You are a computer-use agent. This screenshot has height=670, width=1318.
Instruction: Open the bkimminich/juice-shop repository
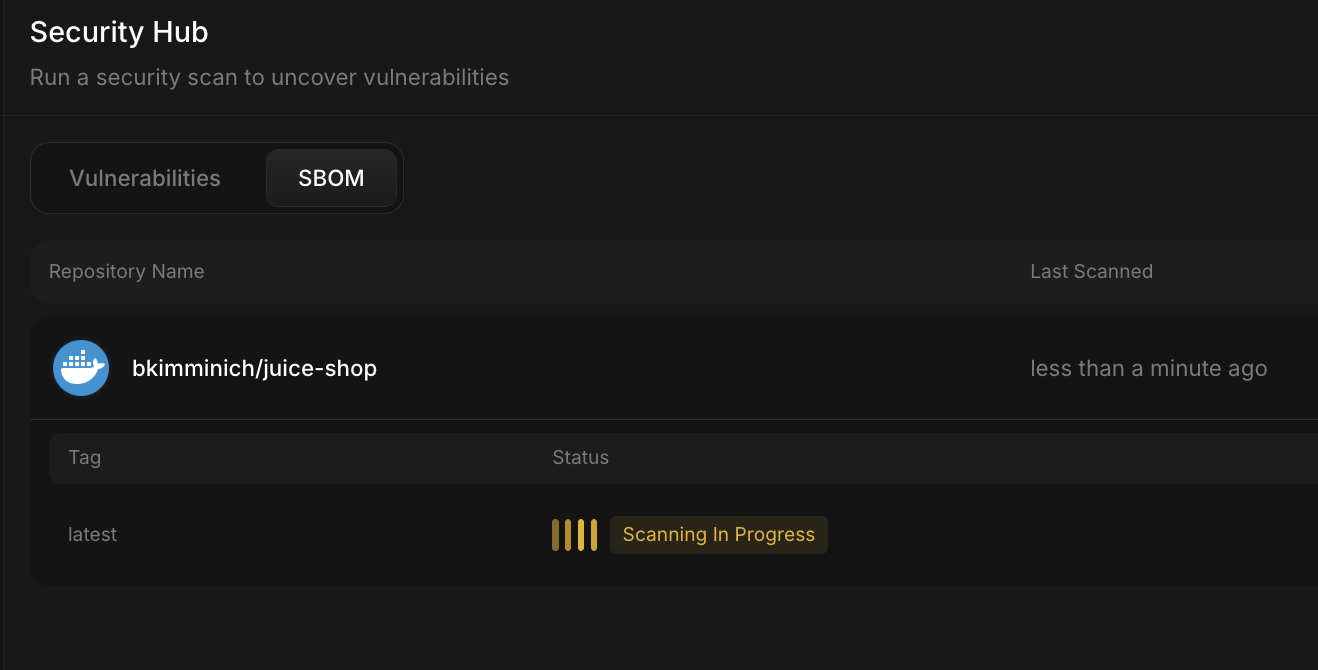[254, 368]
